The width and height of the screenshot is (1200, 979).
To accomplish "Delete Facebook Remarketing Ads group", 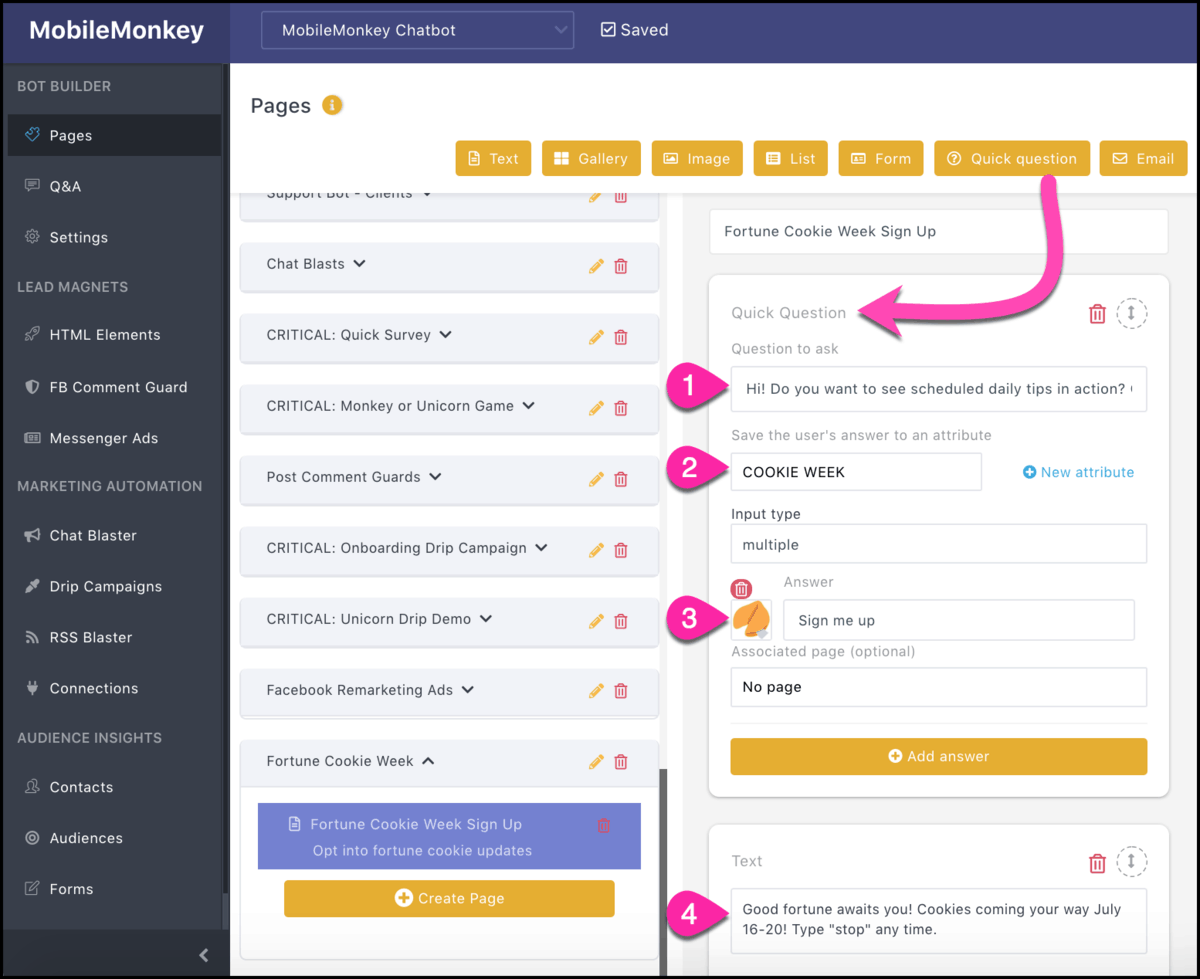I will [621, 691].
